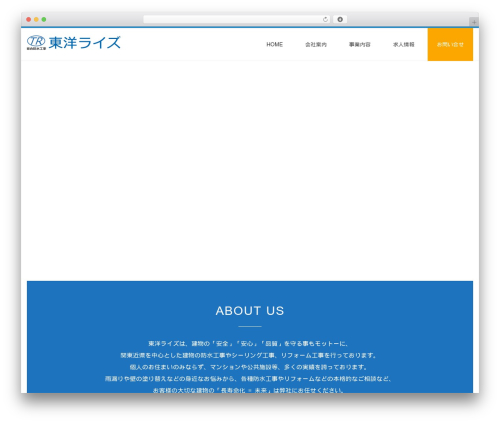Click the download icon beside the address bar
Viewport: 500px width, 423px height.
click(x=340, y=20)
